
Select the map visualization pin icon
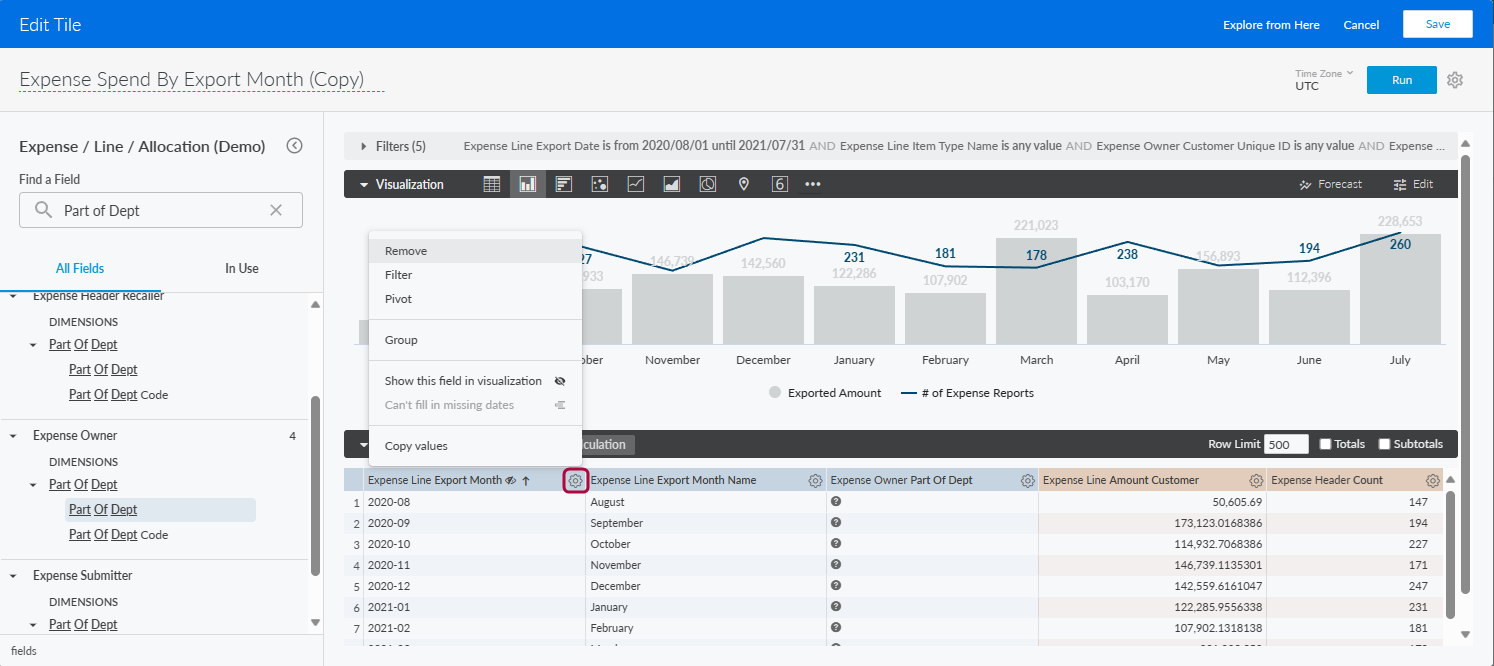(743, 184)
